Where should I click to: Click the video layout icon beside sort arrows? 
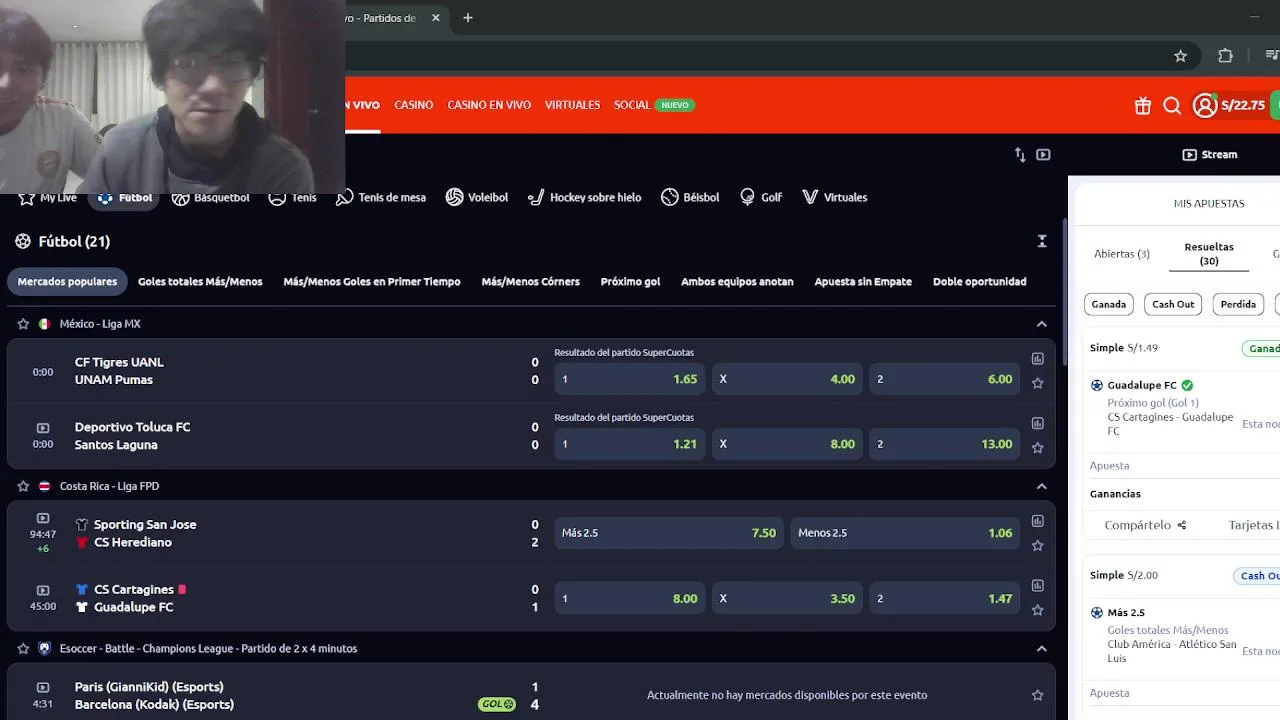pyautogui.click(x=1043, y=155)
